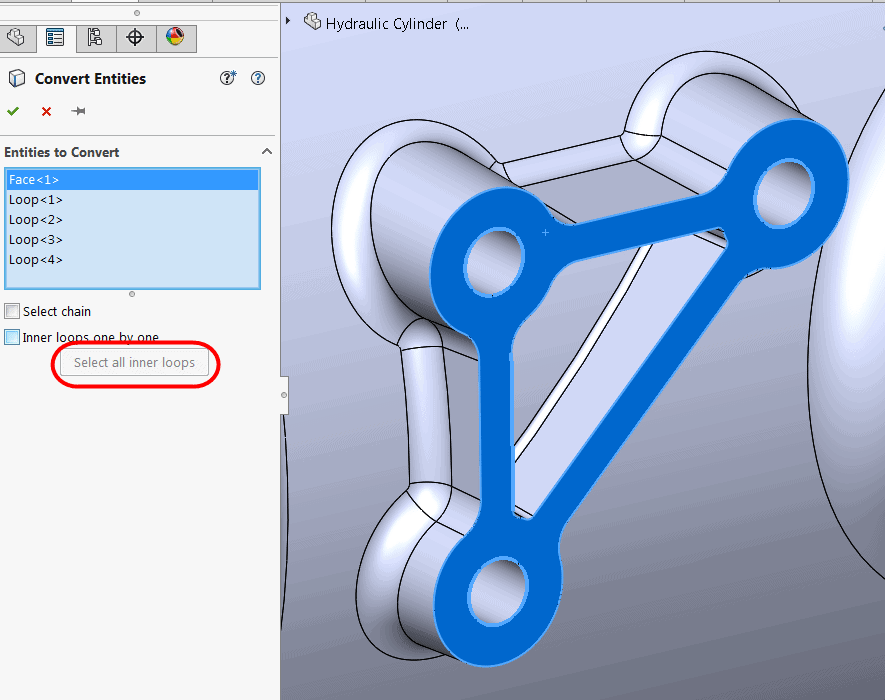Open the DisplayManager color ball tab
This screenshot has width=885, height=700.
pos(175,38)
